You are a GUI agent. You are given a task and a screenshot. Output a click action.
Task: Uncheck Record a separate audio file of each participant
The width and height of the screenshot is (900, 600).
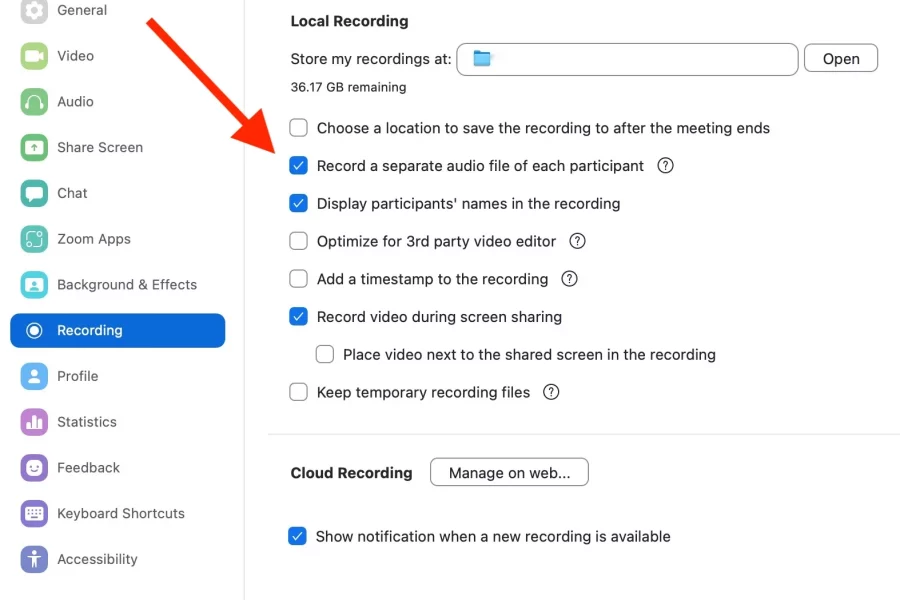coord(298,165)
